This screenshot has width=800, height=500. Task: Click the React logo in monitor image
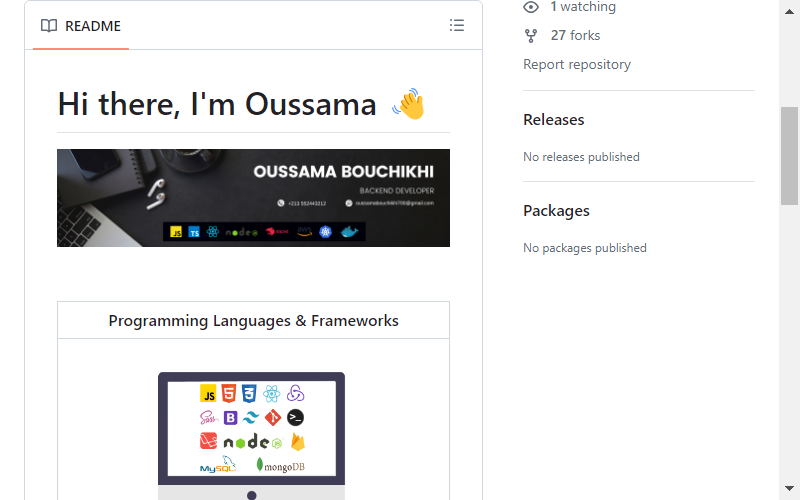pyautogui.click(x=271, y=394)
